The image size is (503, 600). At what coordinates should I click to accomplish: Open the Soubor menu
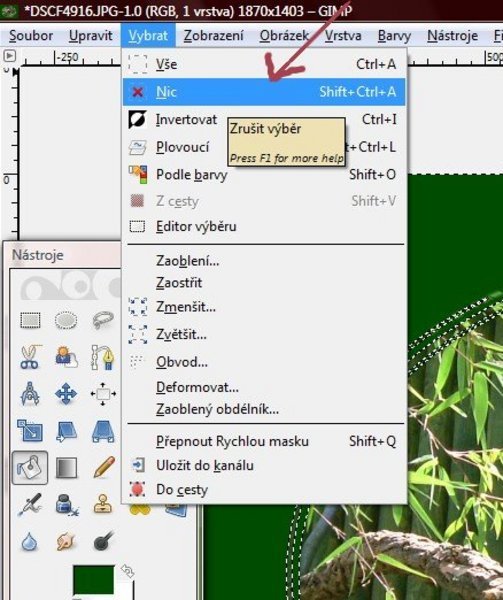pos(31,36)
